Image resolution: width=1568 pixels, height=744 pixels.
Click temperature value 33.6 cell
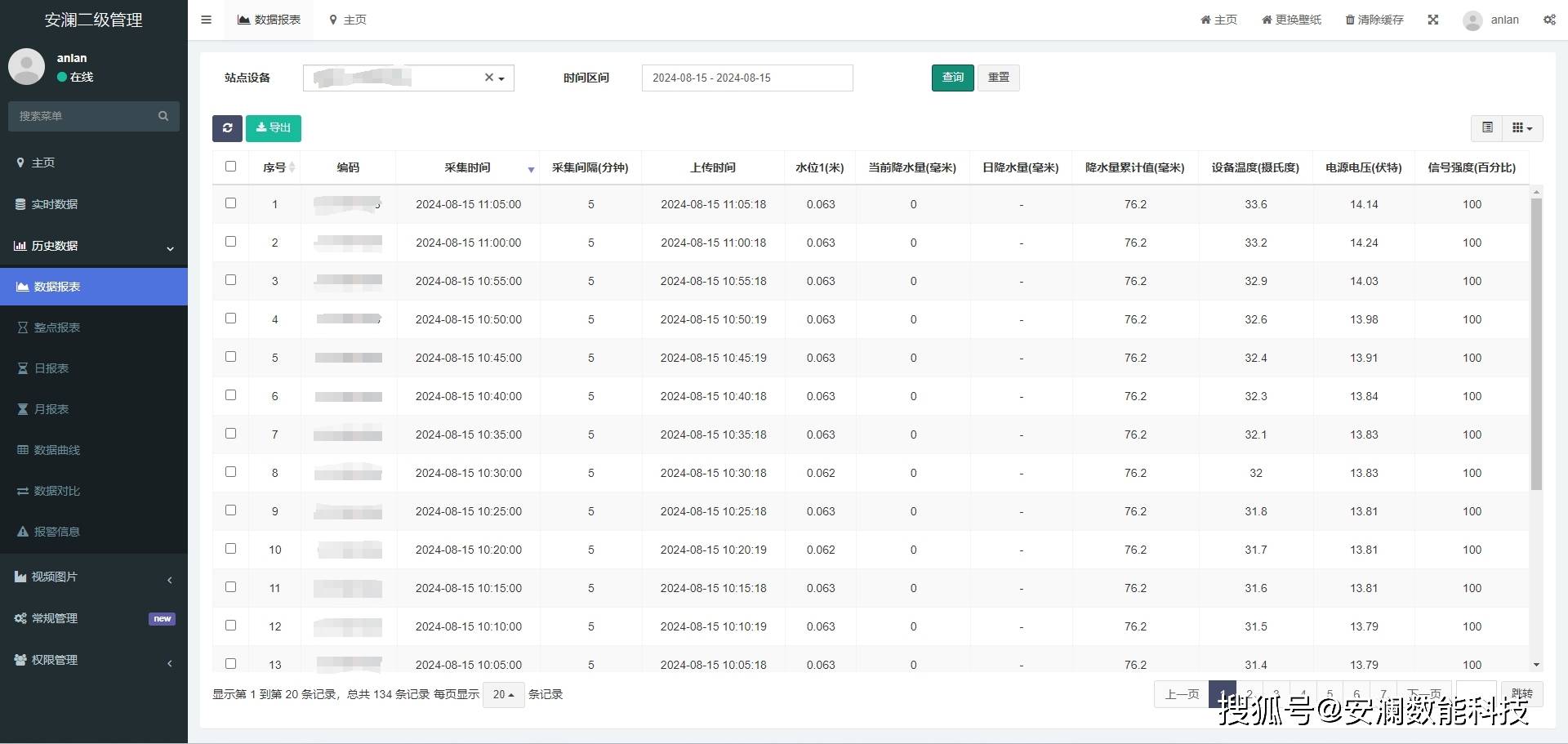1256,204
